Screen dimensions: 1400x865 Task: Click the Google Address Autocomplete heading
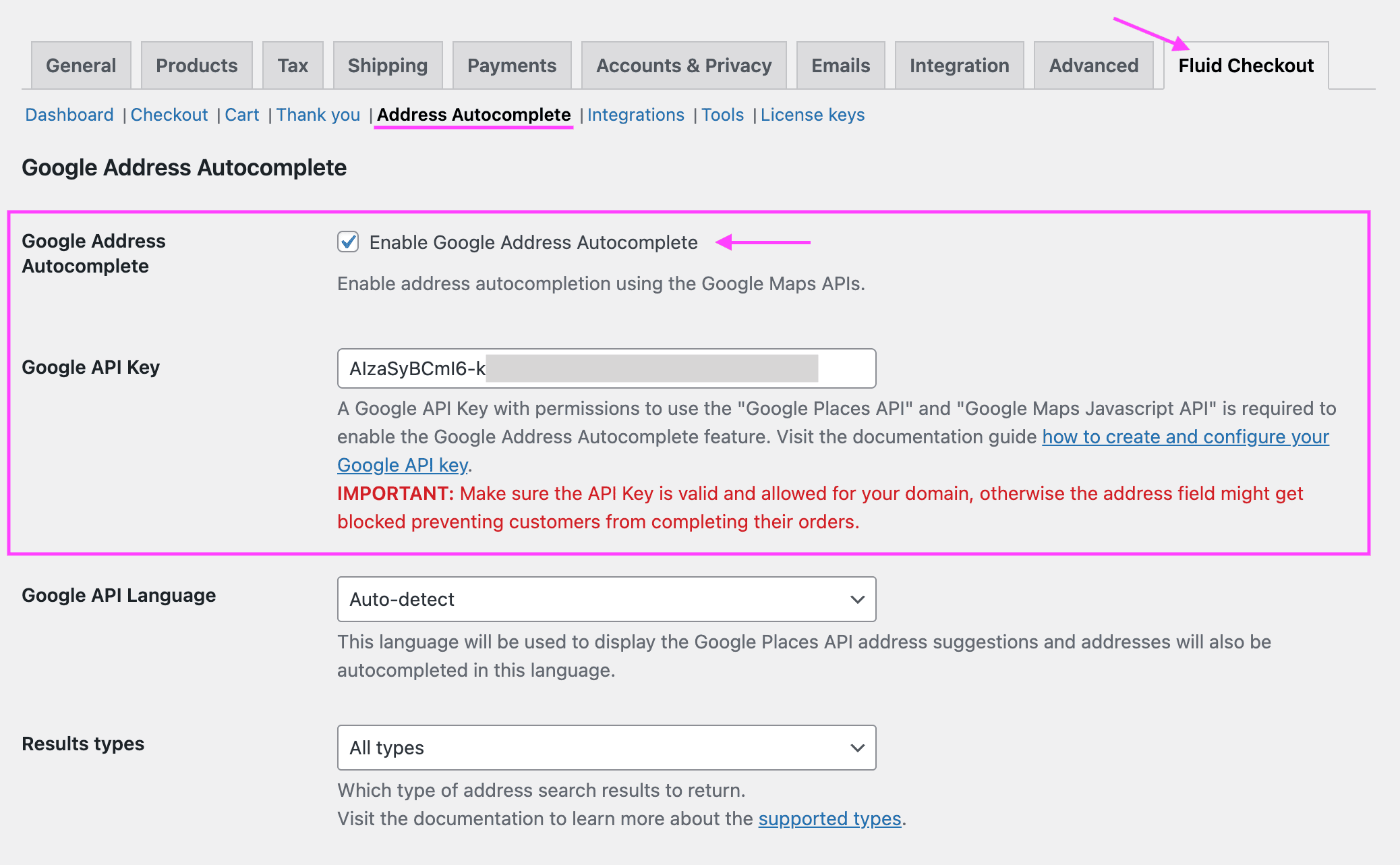(184, 167)
